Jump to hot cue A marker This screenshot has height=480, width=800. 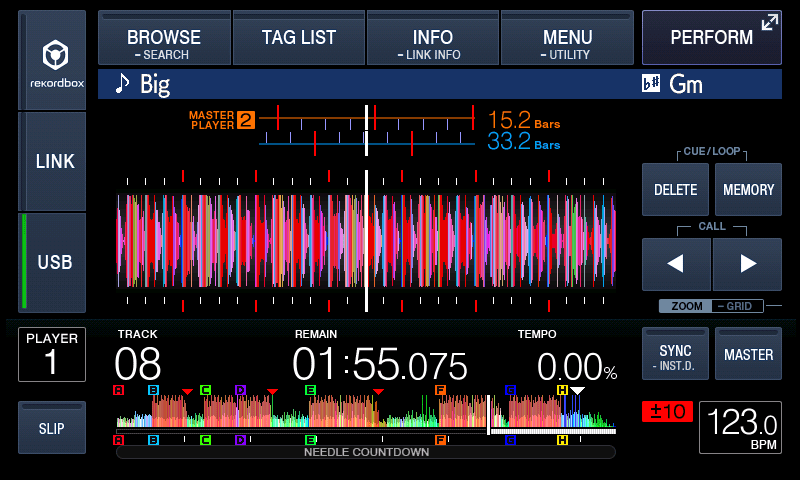[118, 390]
